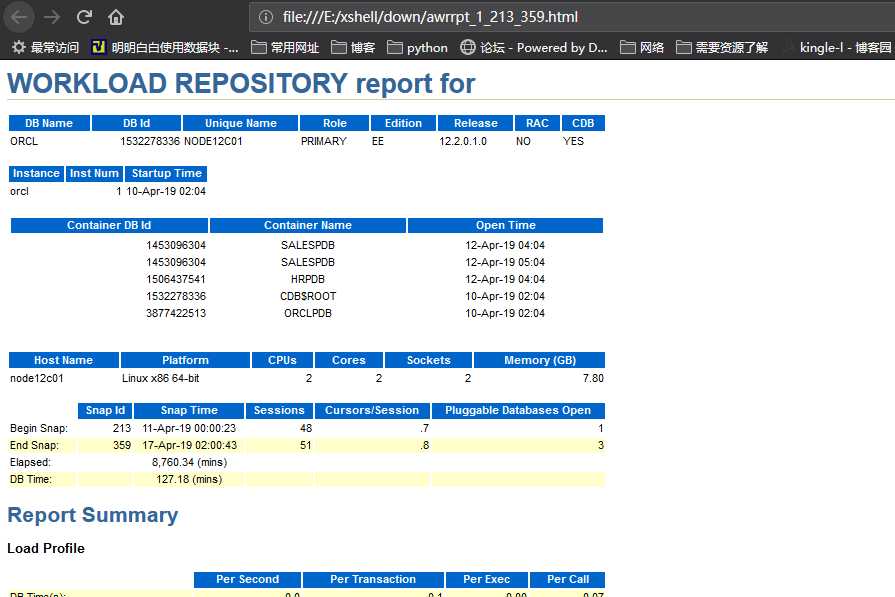Click the Per Transaction column header
895x597 pixels.
click(x=373, y=579)
